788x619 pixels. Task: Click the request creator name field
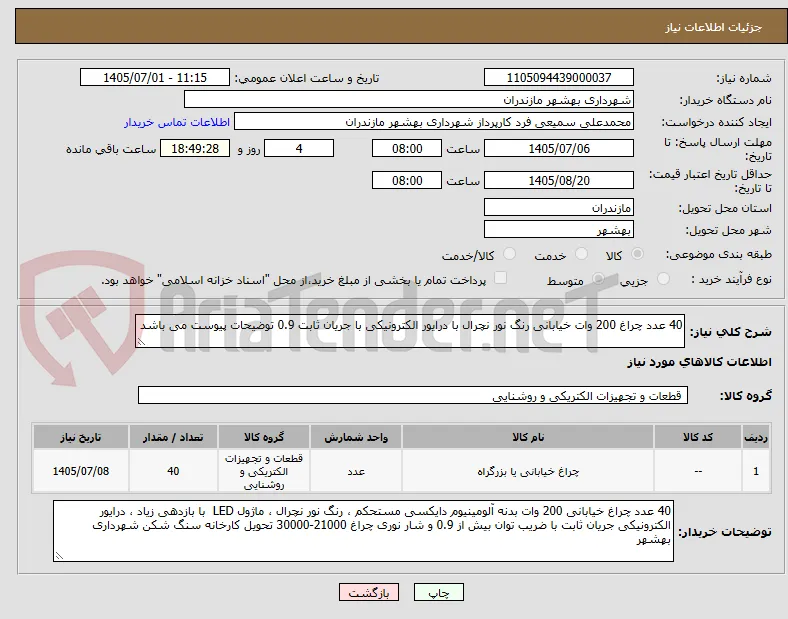pyautogui.click(x=434, y=122)
